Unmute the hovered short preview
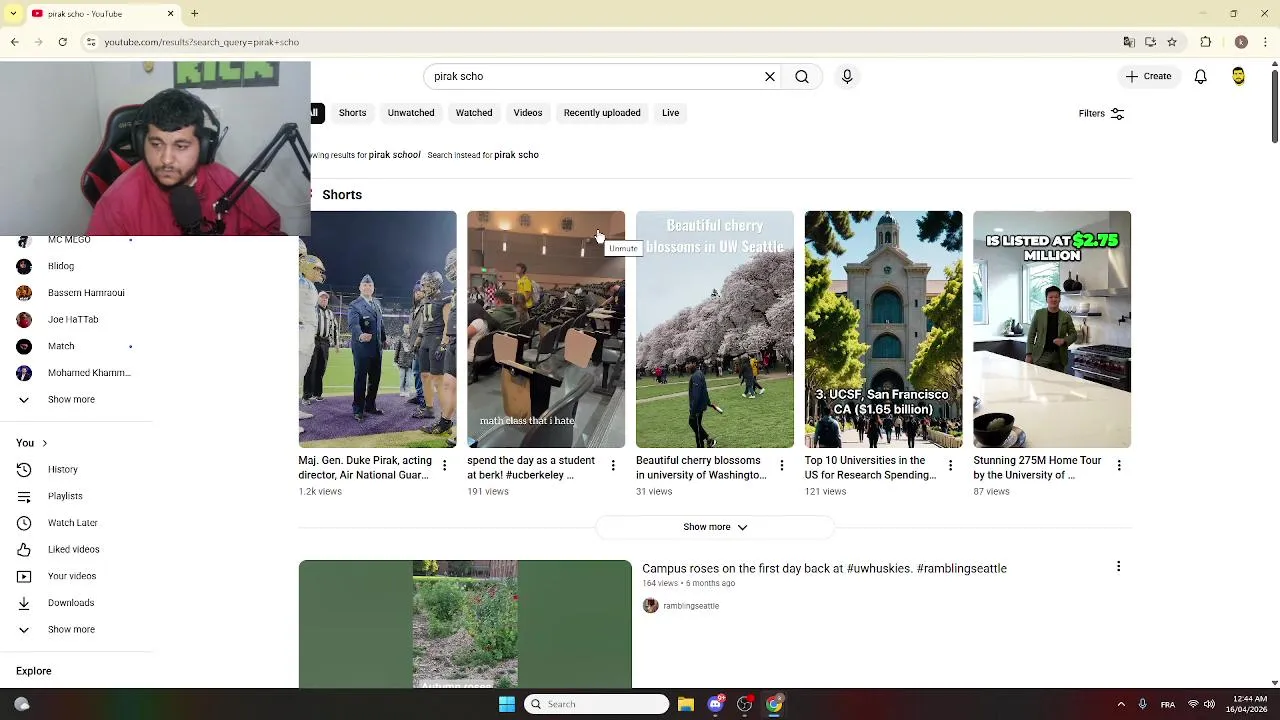The width and height of the screenshot is (1280, 720). (x=599, y=236)
